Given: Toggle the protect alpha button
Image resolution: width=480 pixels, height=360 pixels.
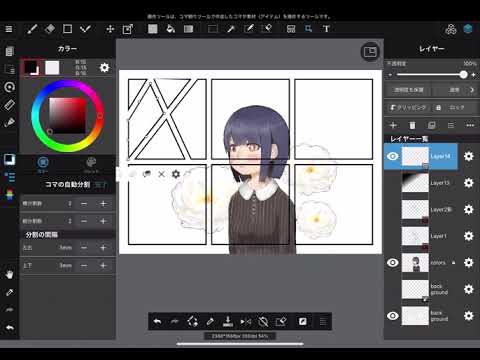Looking at the screenshot, I should coord(409,90).
